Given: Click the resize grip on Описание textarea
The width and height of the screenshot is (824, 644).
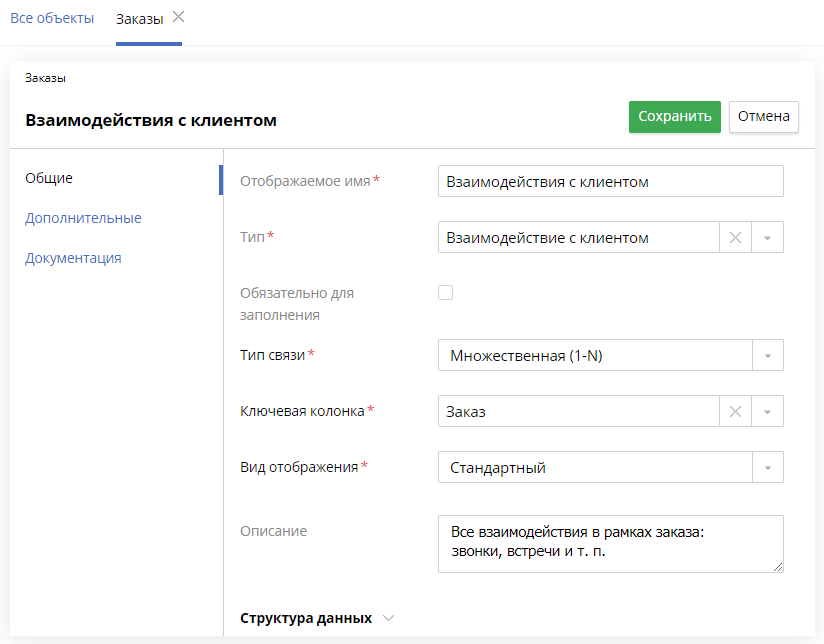Looking at the screenshot, I should click(x=777, y=568).
